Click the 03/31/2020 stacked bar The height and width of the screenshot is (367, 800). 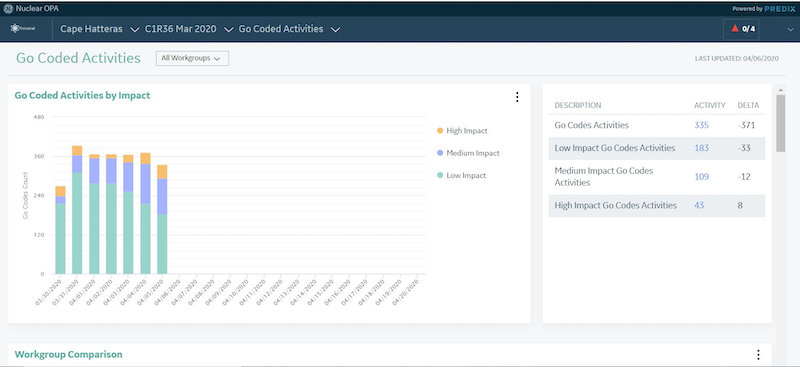[x=77, y=210]
